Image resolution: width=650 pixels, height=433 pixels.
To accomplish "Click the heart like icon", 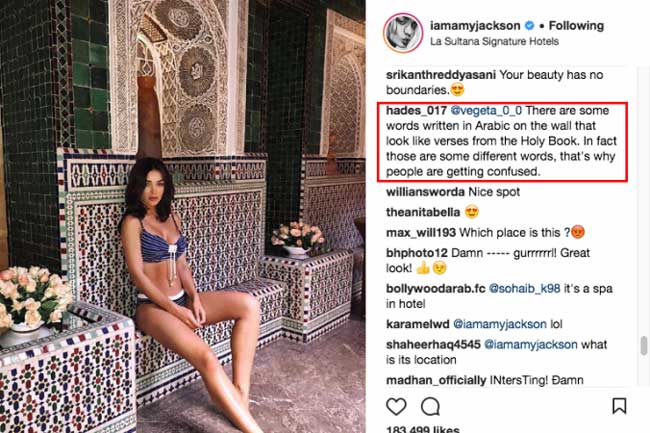I will point(396,406).
